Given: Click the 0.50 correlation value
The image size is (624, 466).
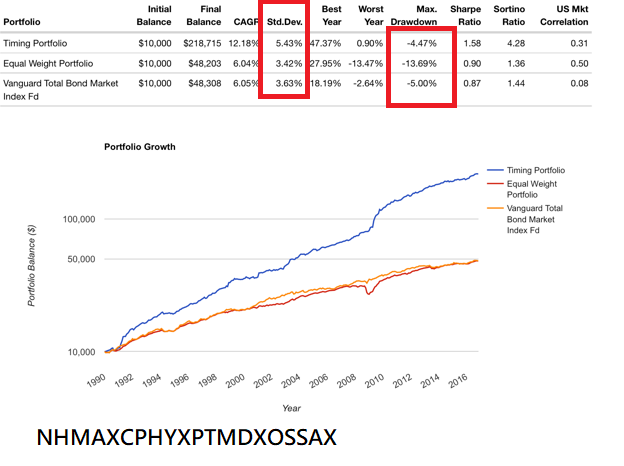Looking at the screenshot, I should [x=579, y=64].
